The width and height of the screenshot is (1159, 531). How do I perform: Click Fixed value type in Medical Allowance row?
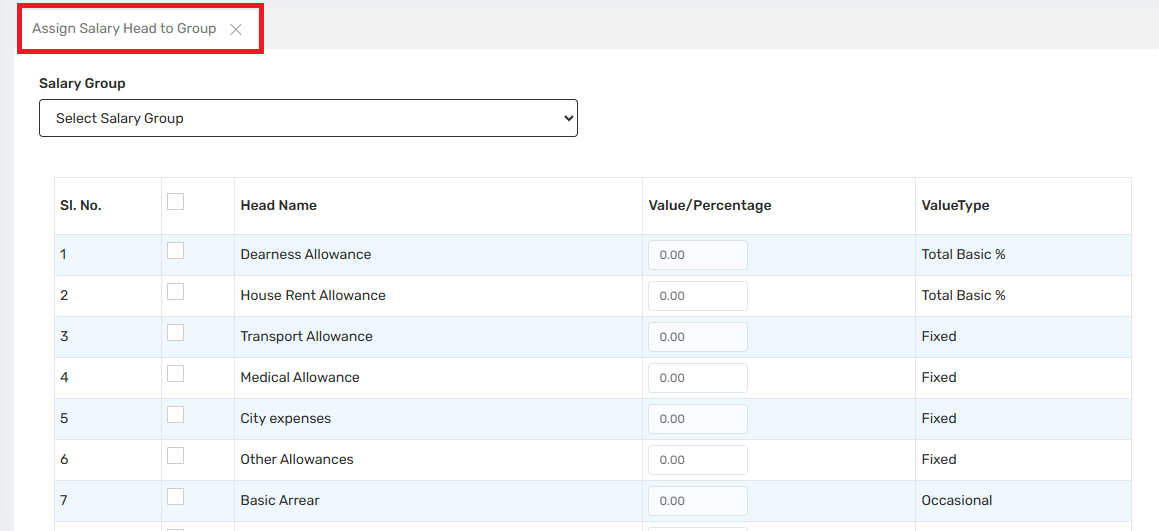(x=939, y=378)
